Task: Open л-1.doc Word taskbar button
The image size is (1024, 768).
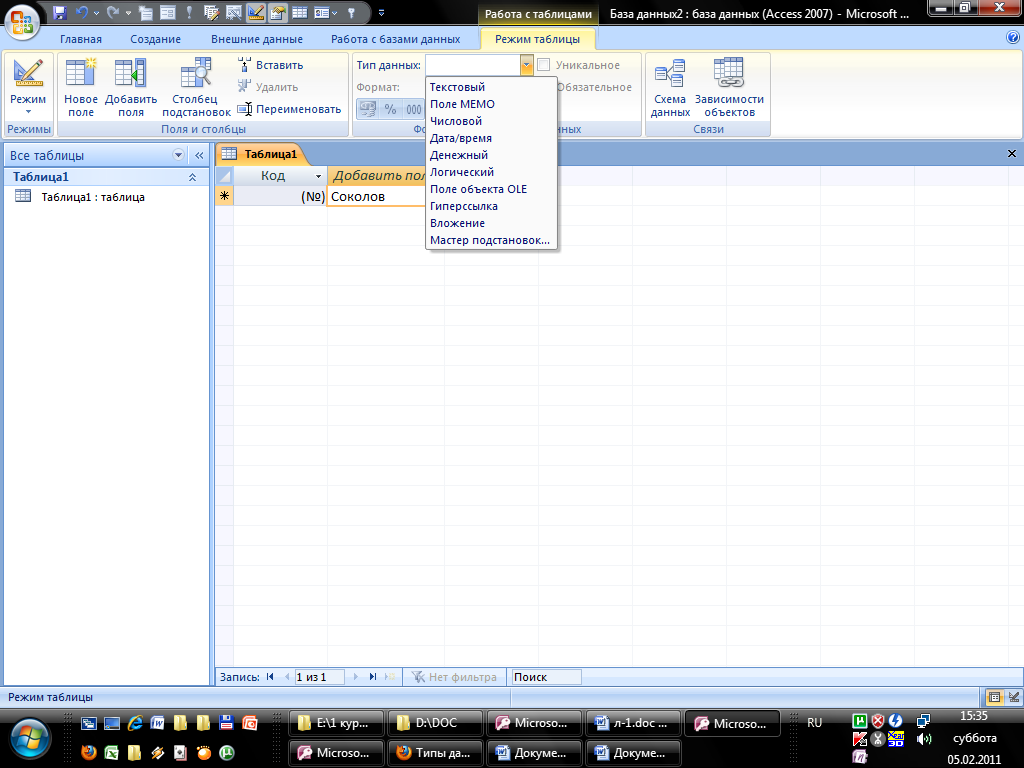Action: [633, 723]
